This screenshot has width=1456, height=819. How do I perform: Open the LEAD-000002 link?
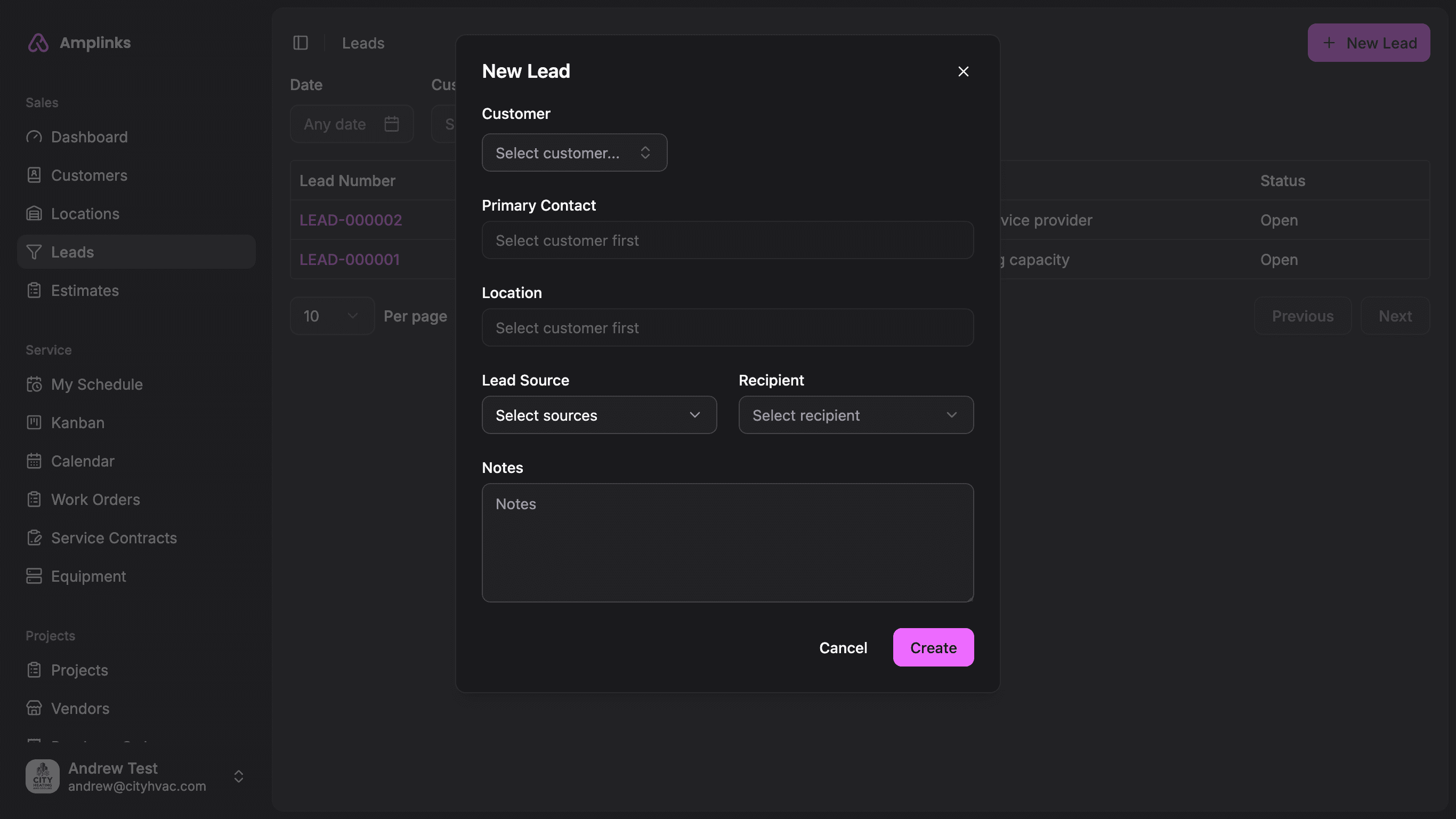[351, 220]
